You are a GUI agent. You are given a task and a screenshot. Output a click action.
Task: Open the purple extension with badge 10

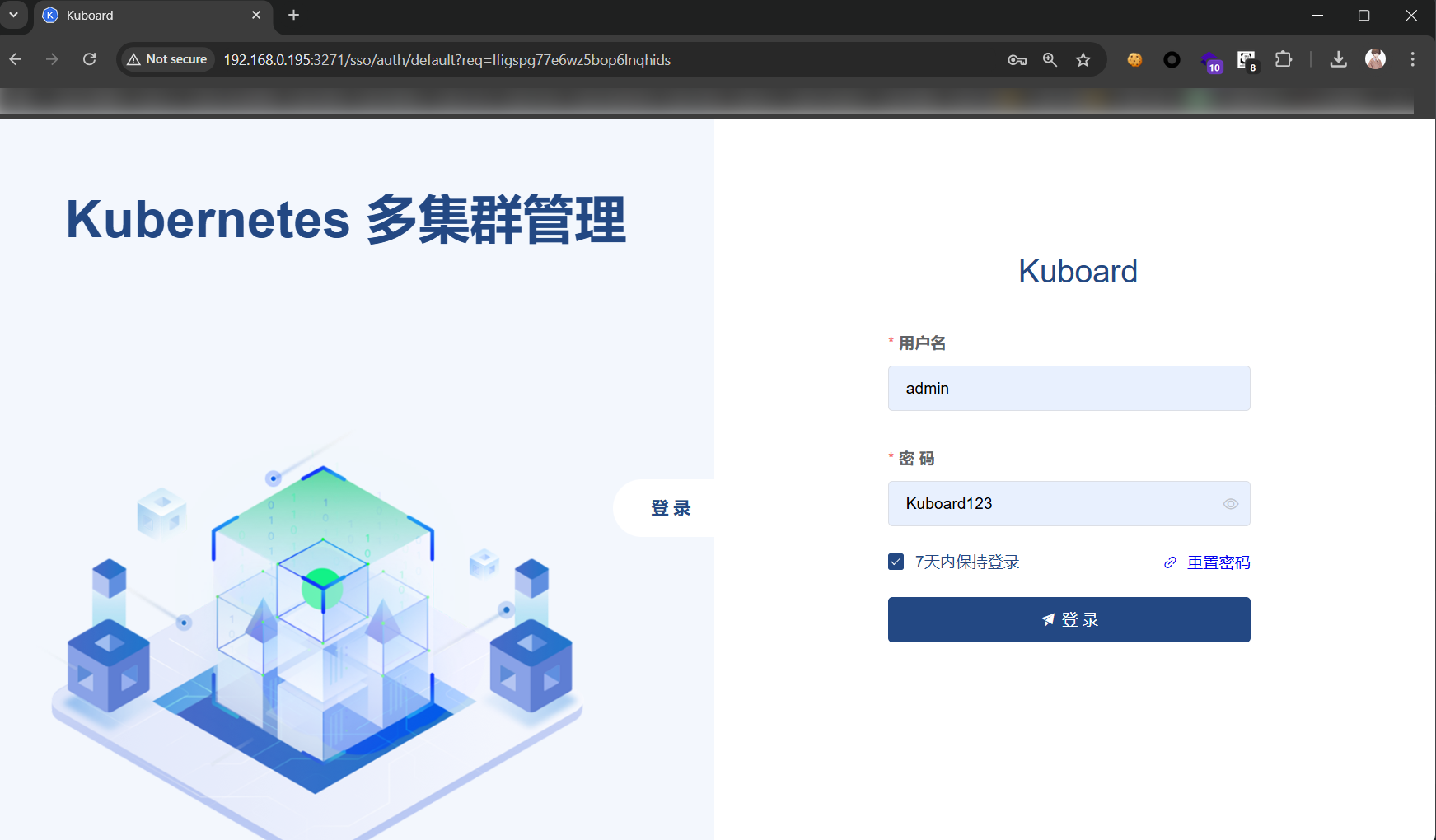(1210, 62)
